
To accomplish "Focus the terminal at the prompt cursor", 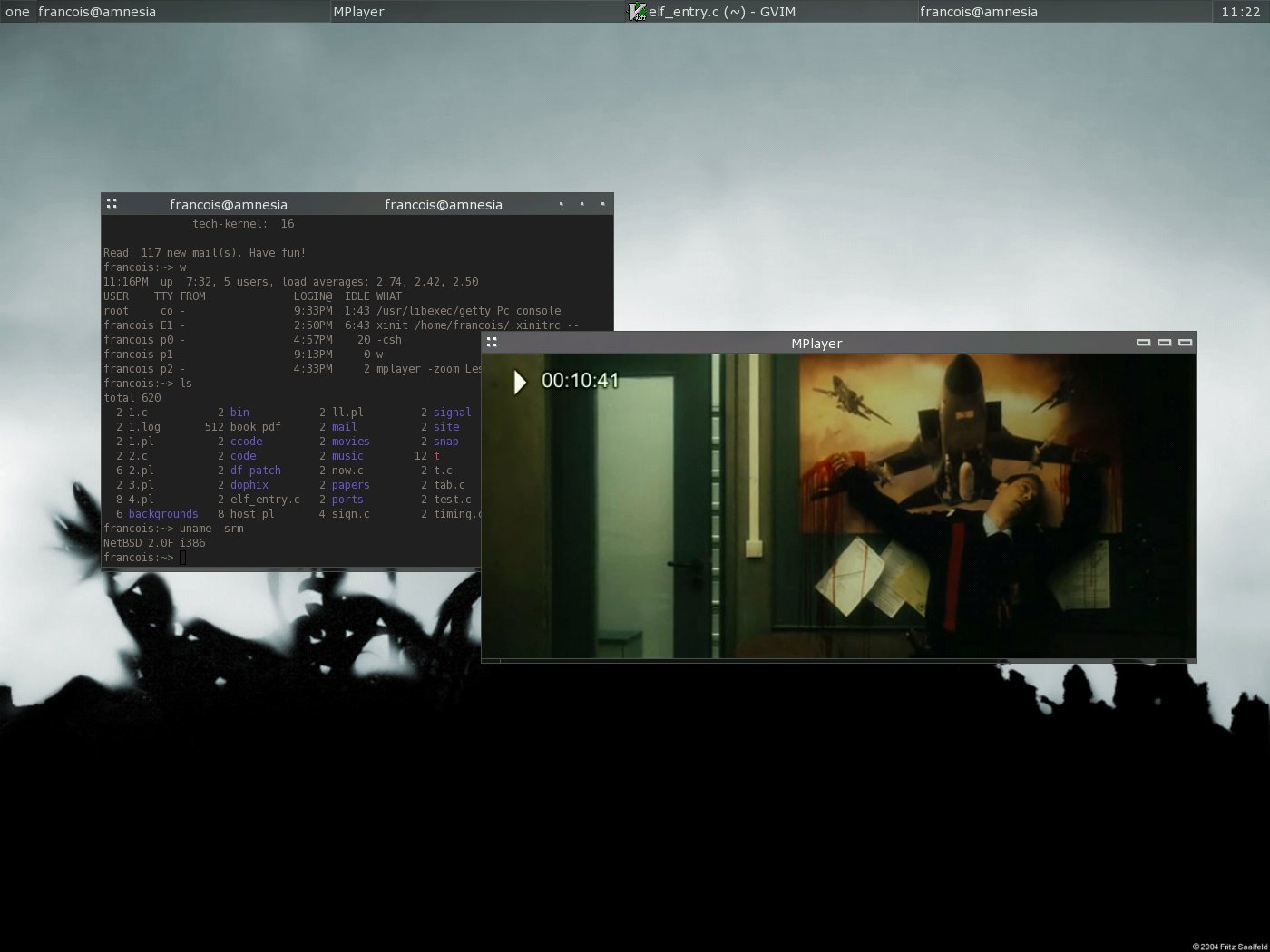I will (182, 558).
